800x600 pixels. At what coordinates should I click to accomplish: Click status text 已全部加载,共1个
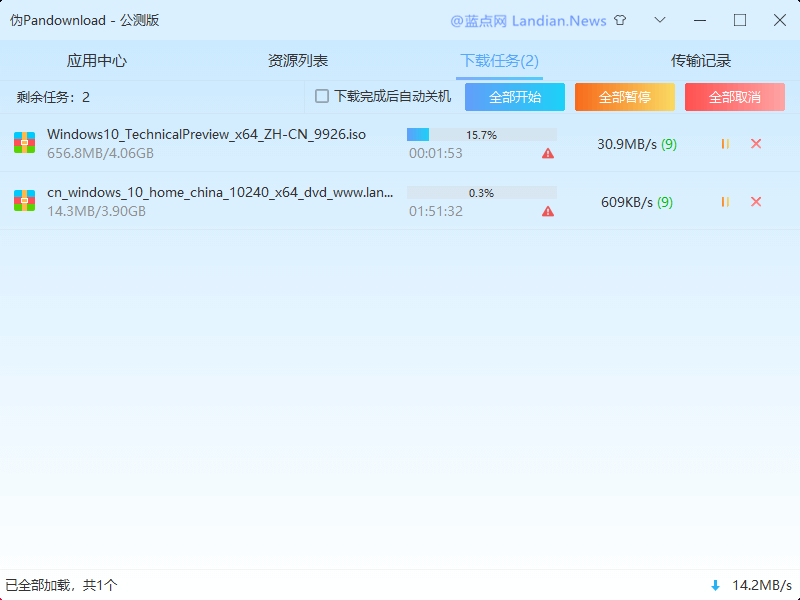(x=61, y=585)
